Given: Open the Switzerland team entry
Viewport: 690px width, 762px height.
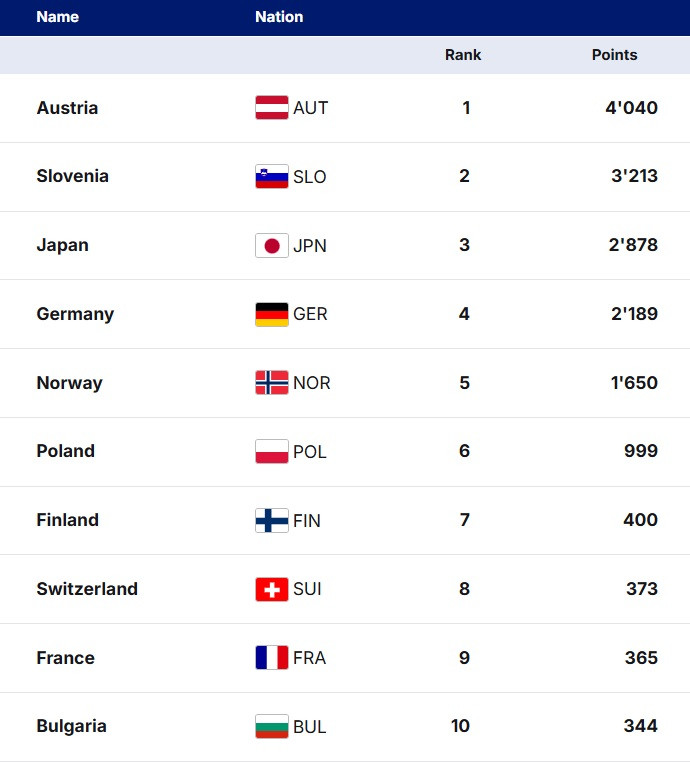Looking at the screenshot, I should pyautogui.click(x=87, y=589).
